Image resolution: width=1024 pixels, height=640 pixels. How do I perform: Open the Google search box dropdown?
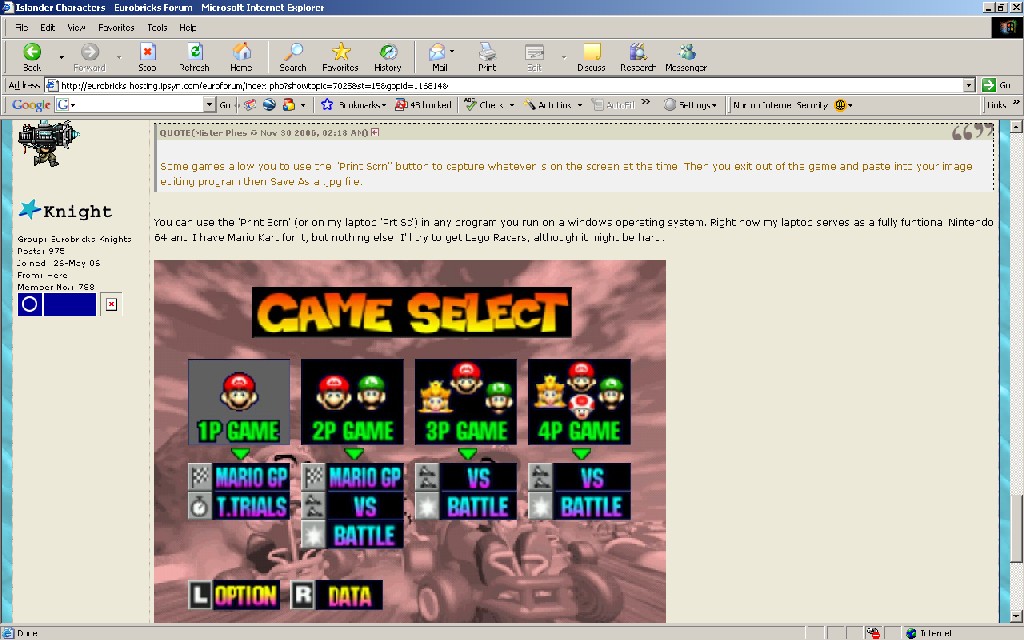[209, 104]
